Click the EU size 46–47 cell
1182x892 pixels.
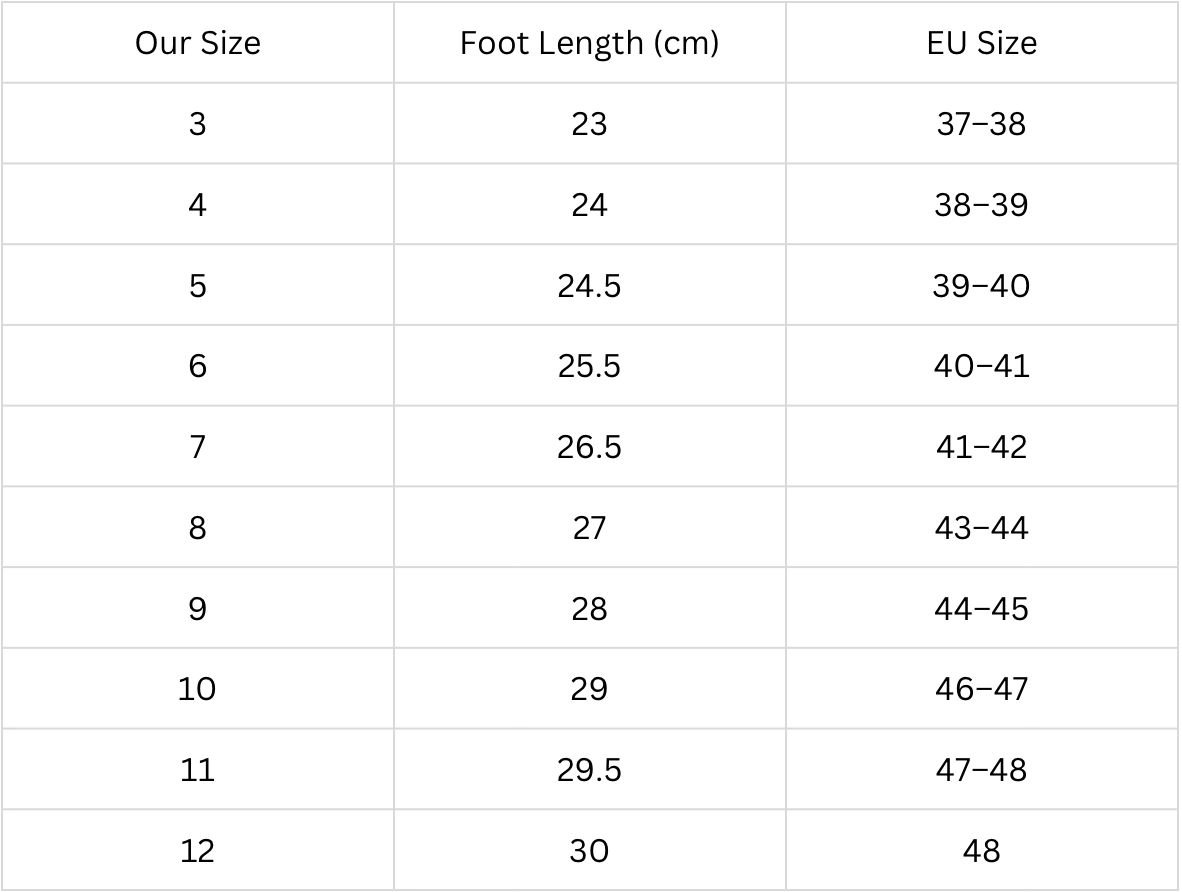tap(981, 689)
